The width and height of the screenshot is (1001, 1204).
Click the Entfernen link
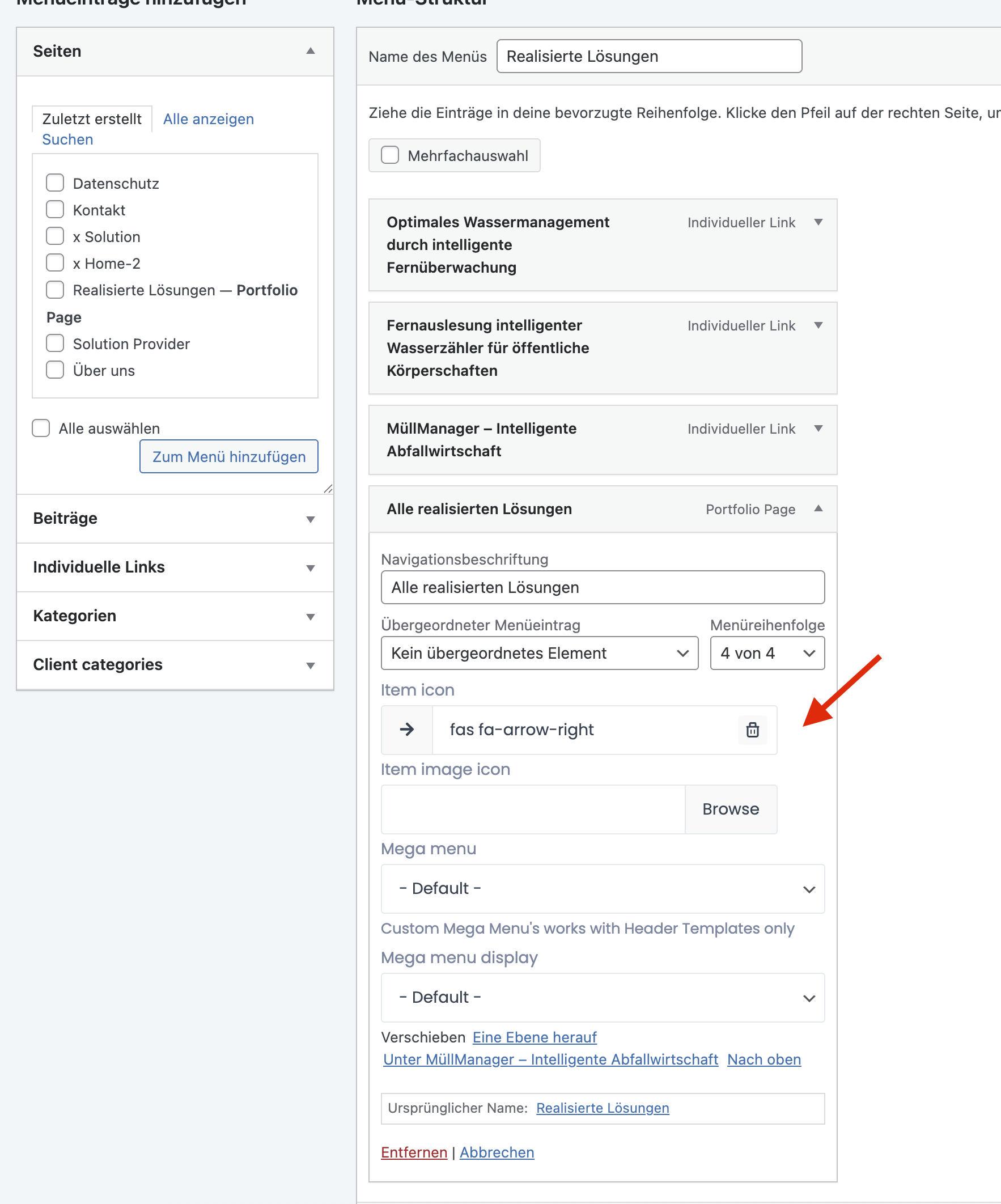point(414,1152)
